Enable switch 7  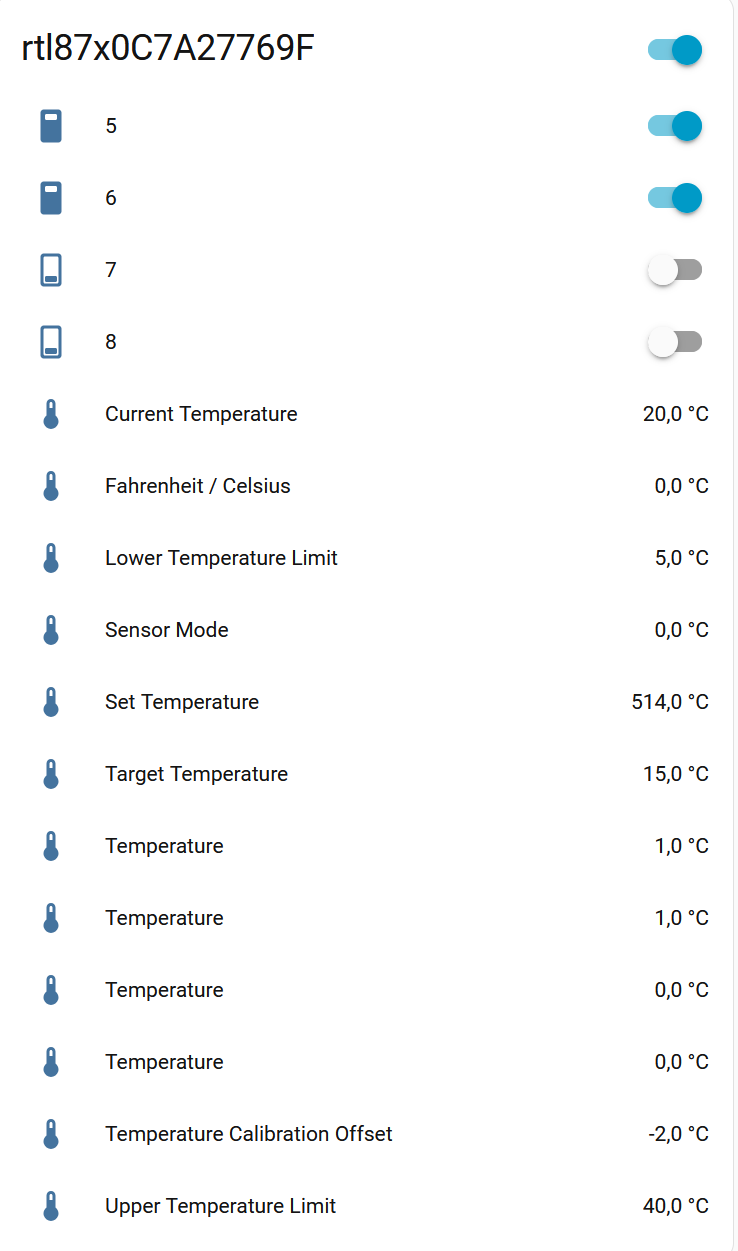coord(675,270)
